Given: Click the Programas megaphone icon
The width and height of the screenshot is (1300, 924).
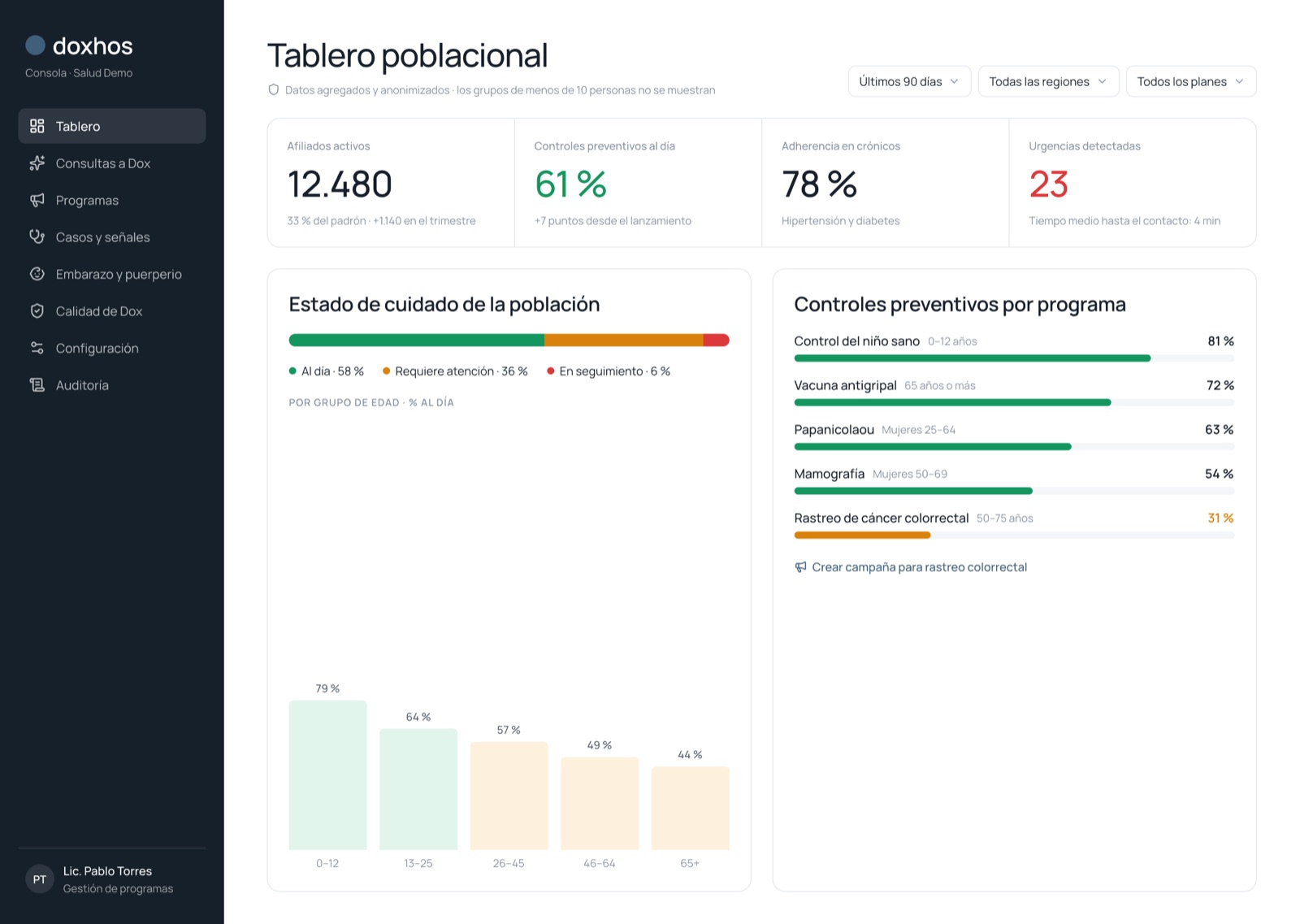Looking at the screenshot, I should [37, 200].
